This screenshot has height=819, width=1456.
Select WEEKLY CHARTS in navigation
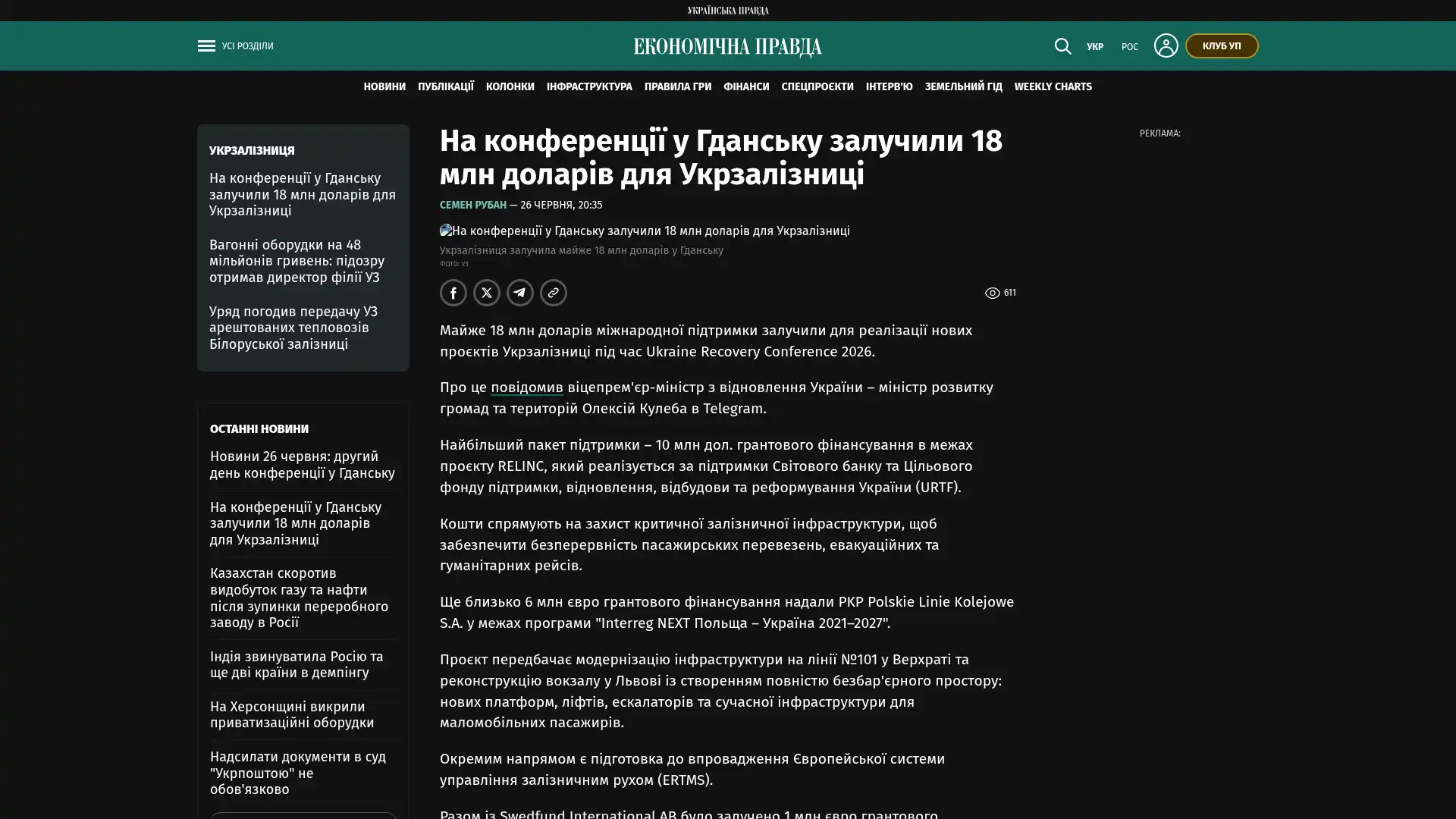tap(1053, 87)
